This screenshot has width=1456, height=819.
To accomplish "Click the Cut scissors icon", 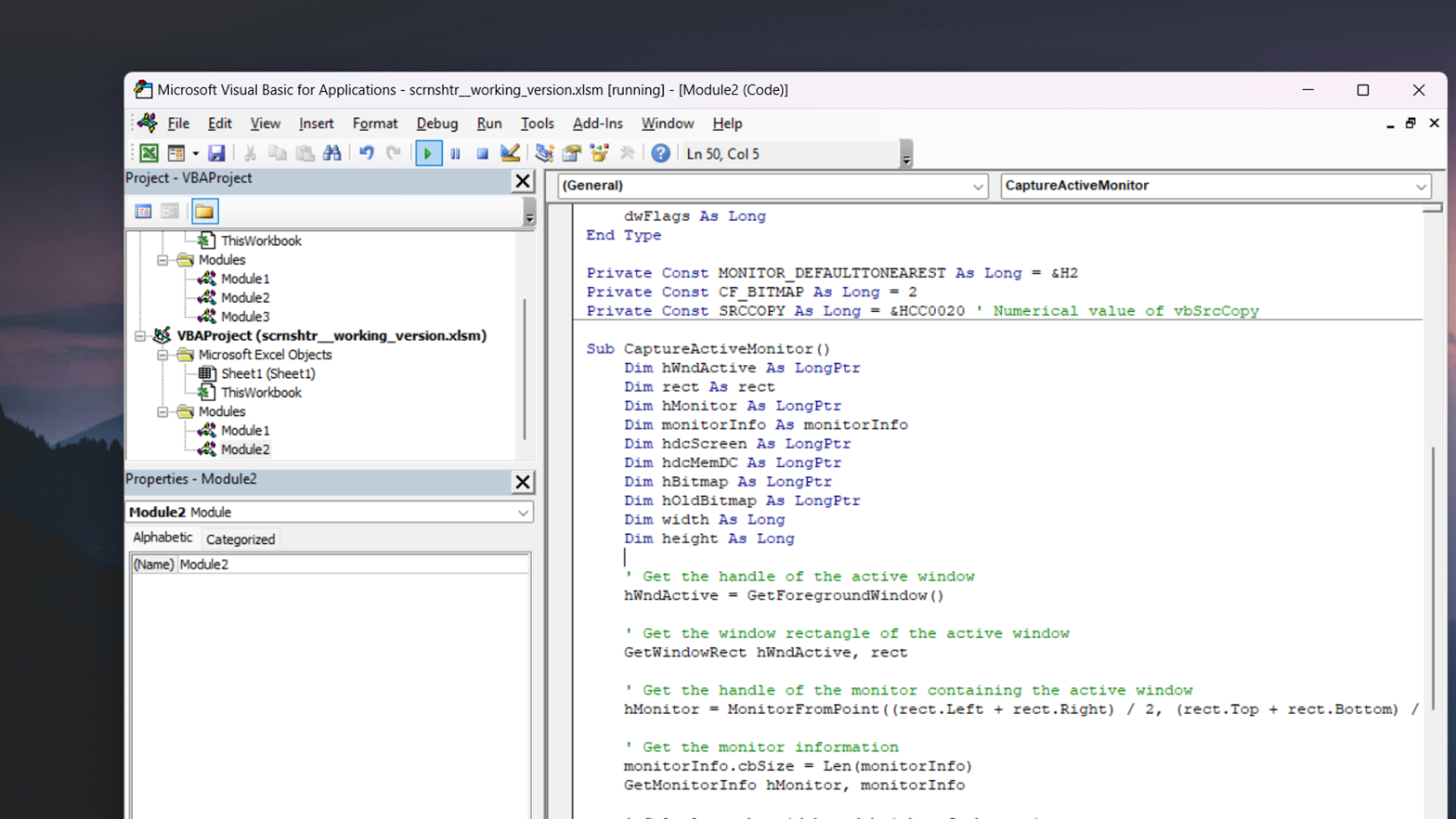I will 250,153.
